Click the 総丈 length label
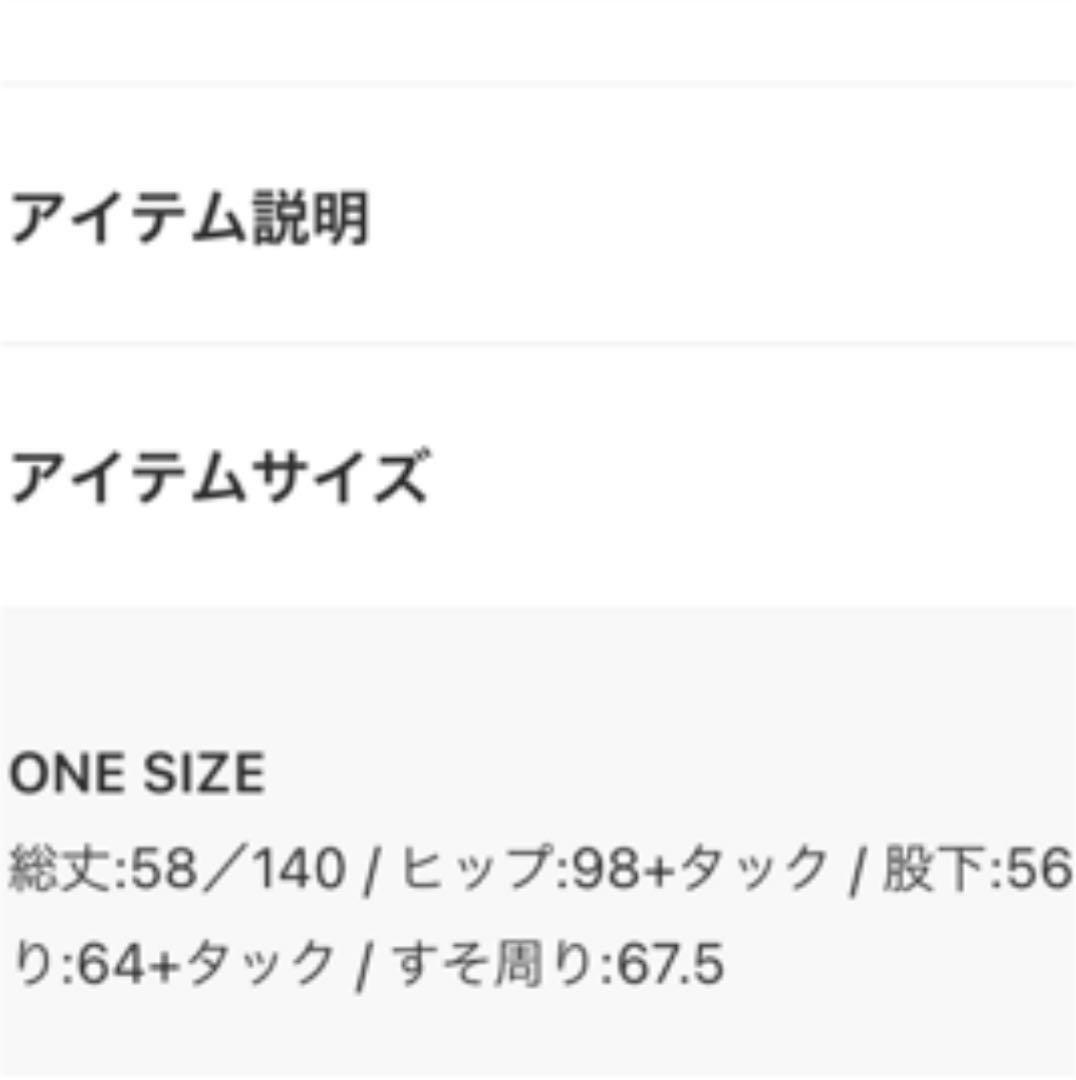 tap(60, 868)
